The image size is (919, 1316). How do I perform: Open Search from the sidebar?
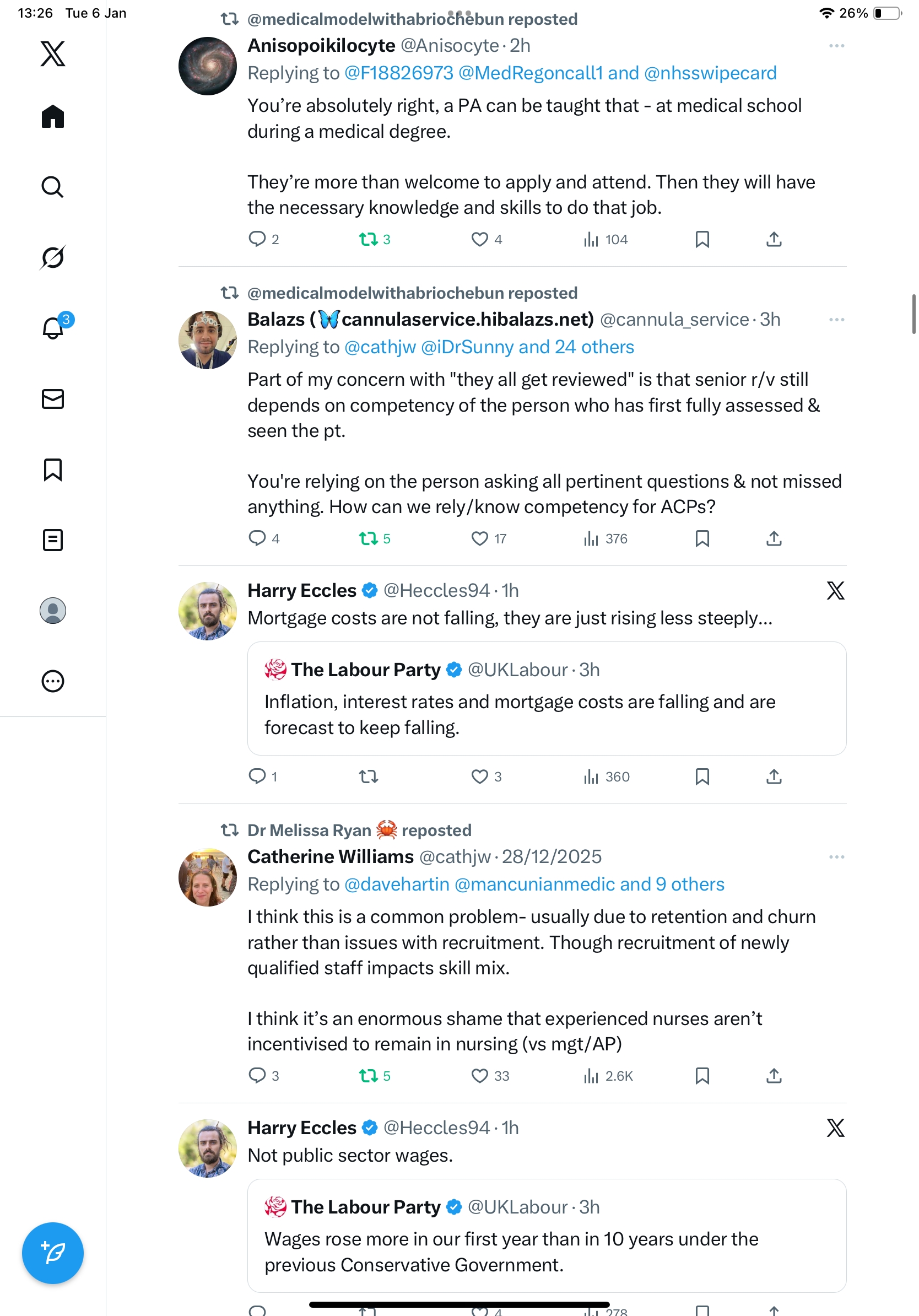[x=53, y=187]
